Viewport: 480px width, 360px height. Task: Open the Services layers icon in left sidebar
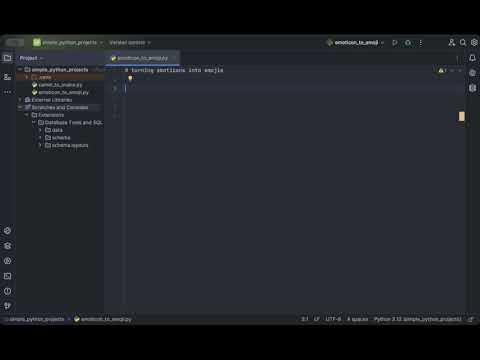coord(7,246)
